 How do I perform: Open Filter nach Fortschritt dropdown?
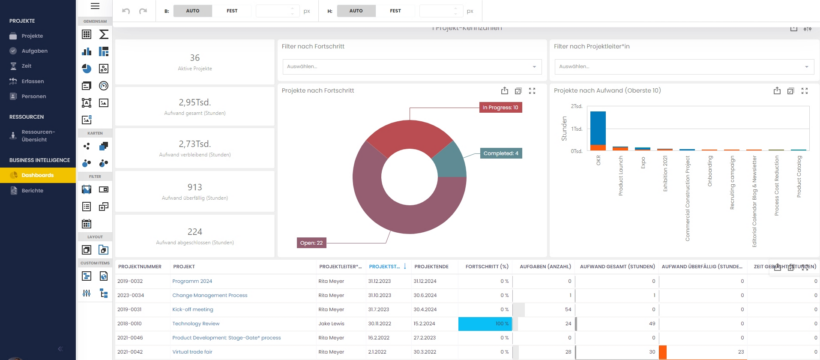point(412,66)
